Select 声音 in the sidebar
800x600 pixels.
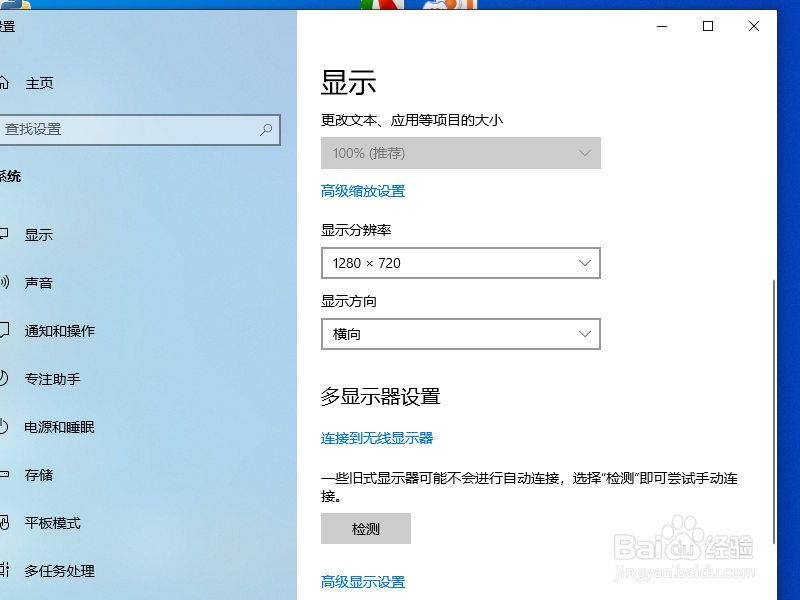(x=39, y=283)
